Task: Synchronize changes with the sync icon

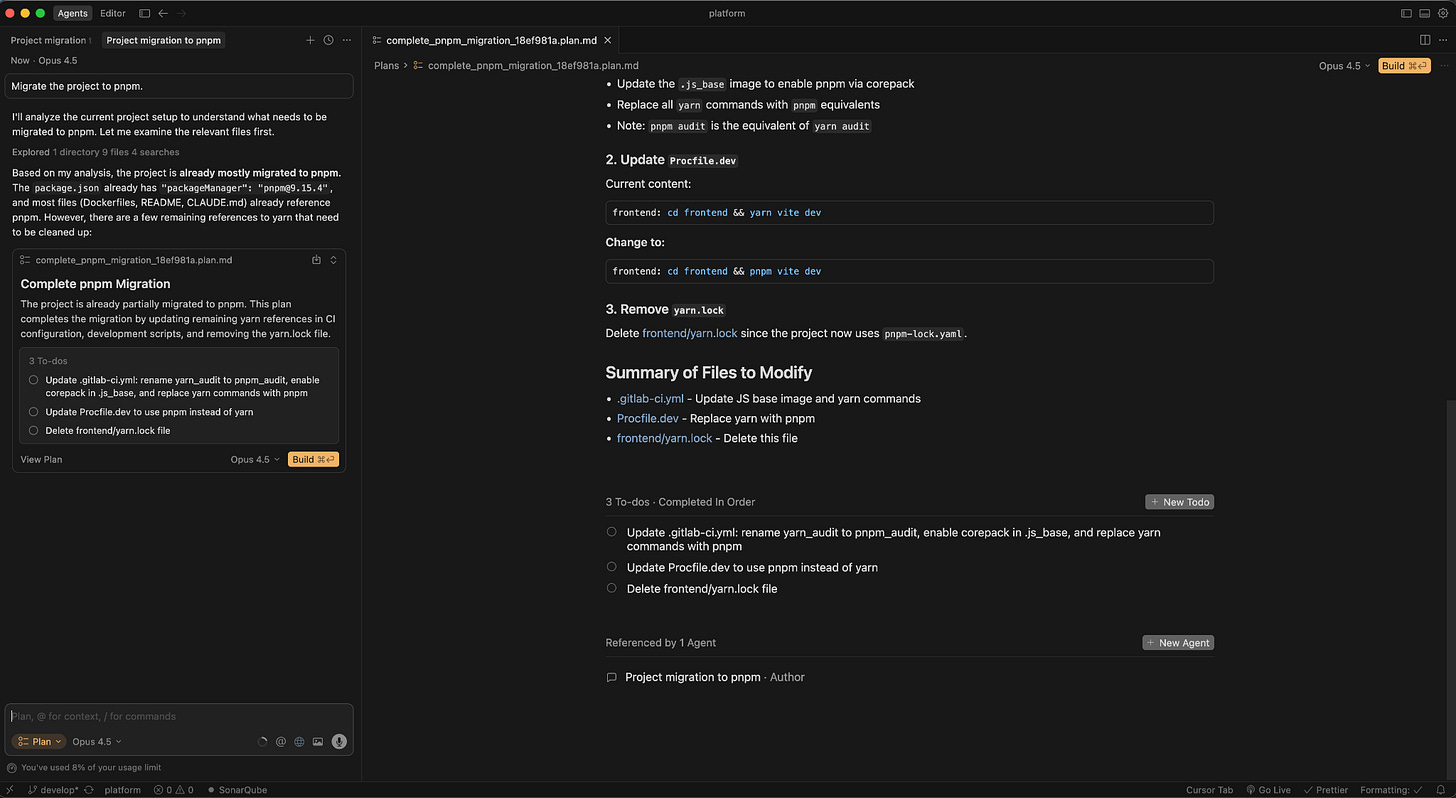Action: [89, 790]
